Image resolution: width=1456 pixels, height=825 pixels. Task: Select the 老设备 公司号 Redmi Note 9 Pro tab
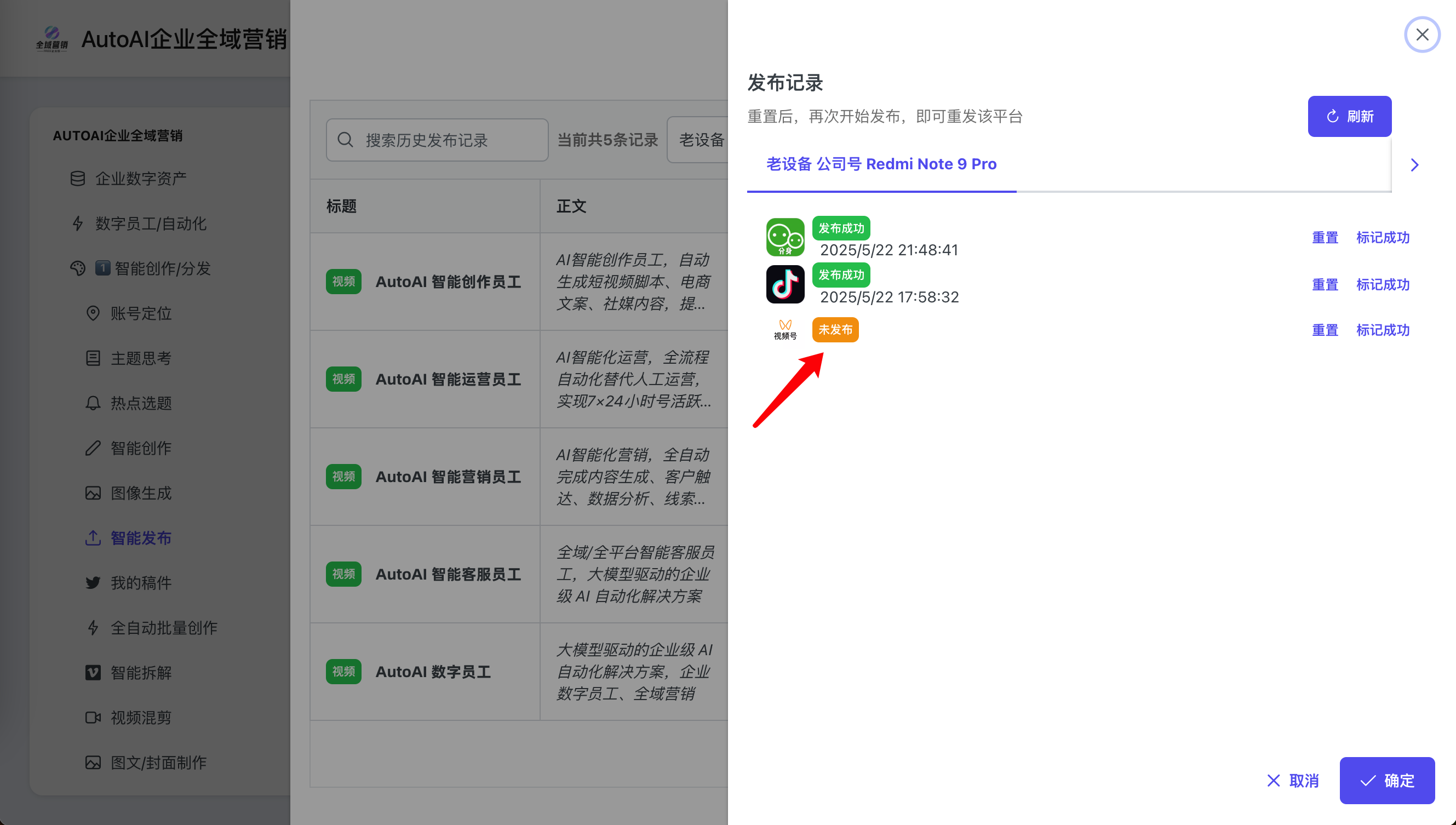(x=881, y=164)
